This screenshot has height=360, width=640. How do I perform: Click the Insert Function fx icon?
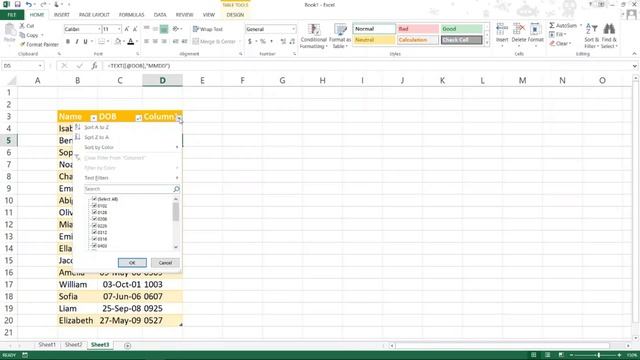coord(94,66)
